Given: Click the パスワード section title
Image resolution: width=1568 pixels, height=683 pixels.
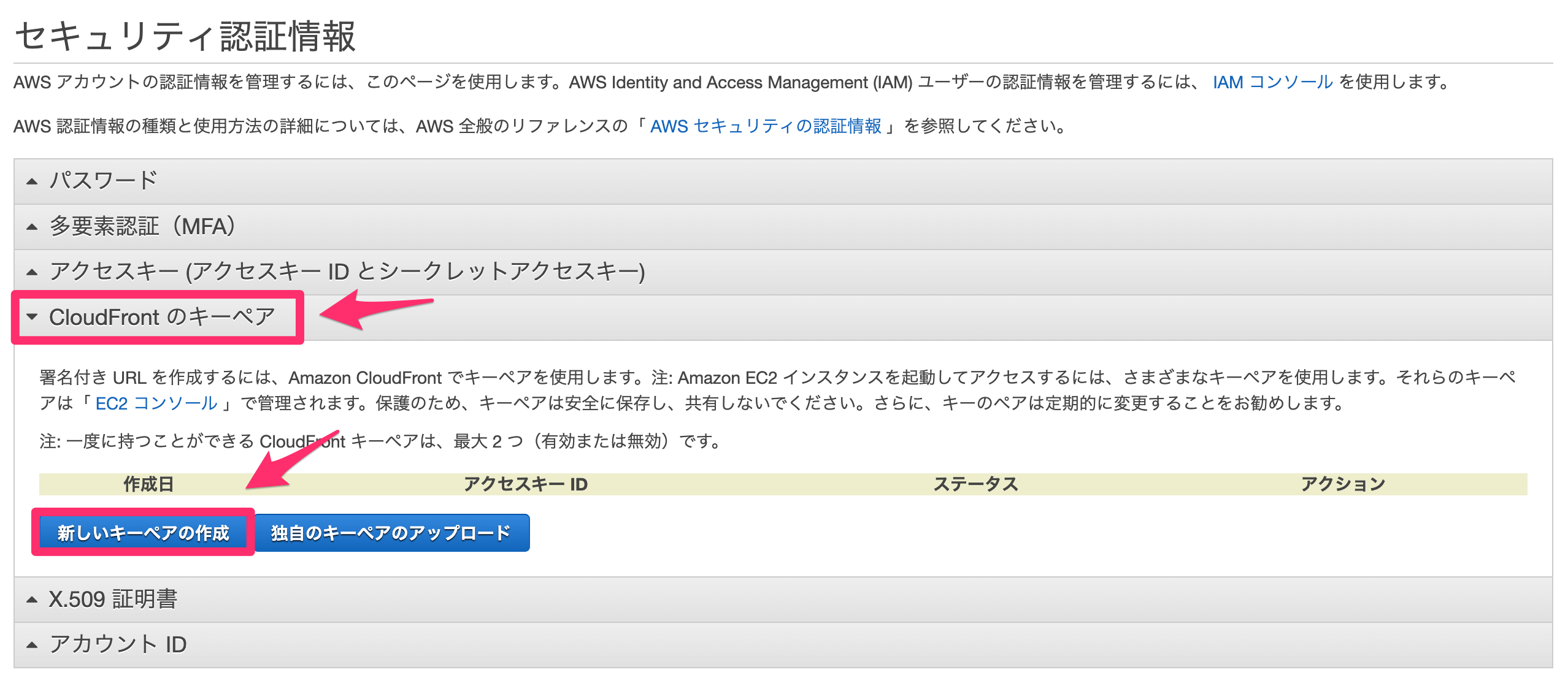Looking at the screenshot, I should tap(104, 181).
